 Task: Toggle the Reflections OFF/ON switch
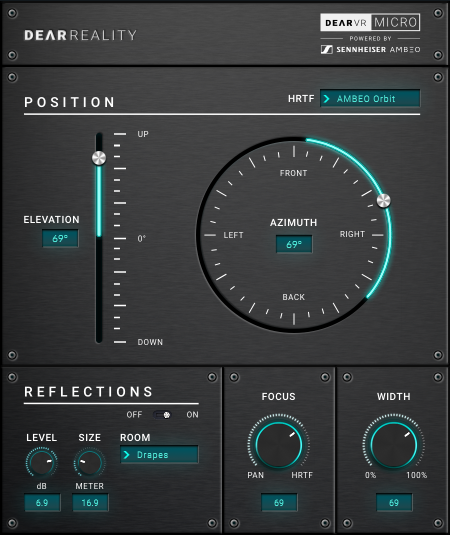tap(162, 415)
